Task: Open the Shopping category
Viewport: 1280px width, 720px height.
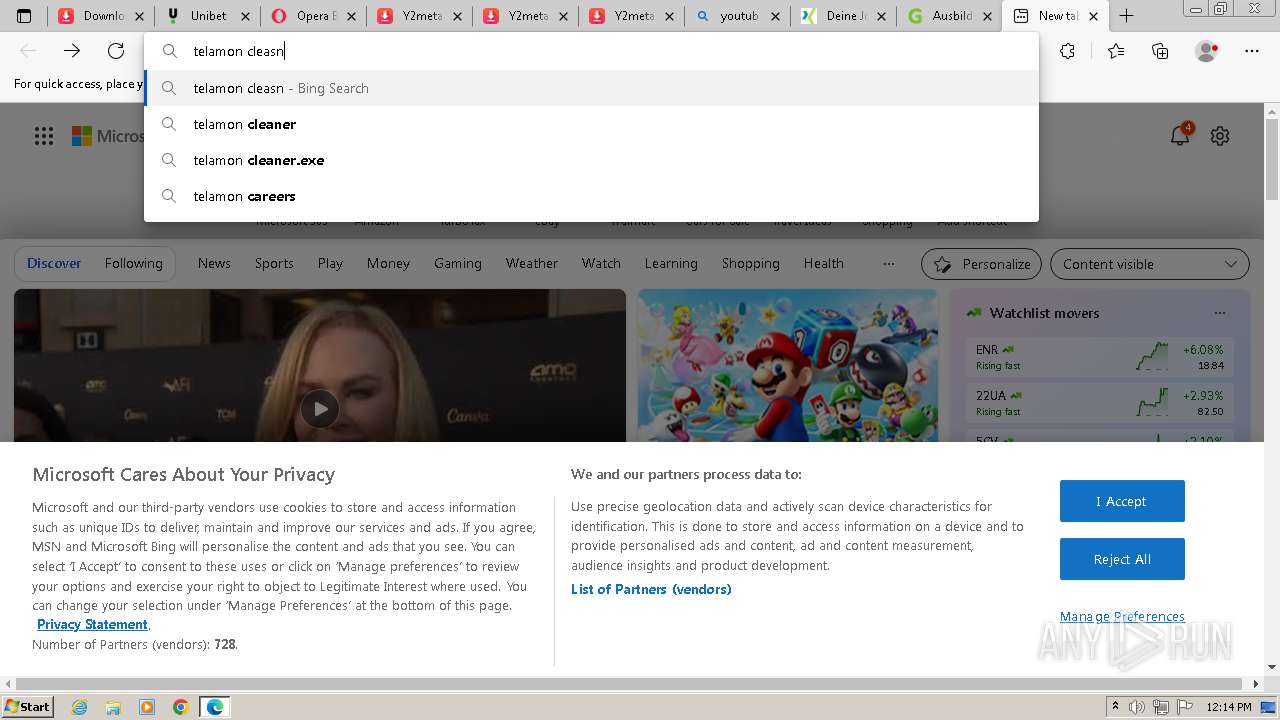Action: [751, 264]
